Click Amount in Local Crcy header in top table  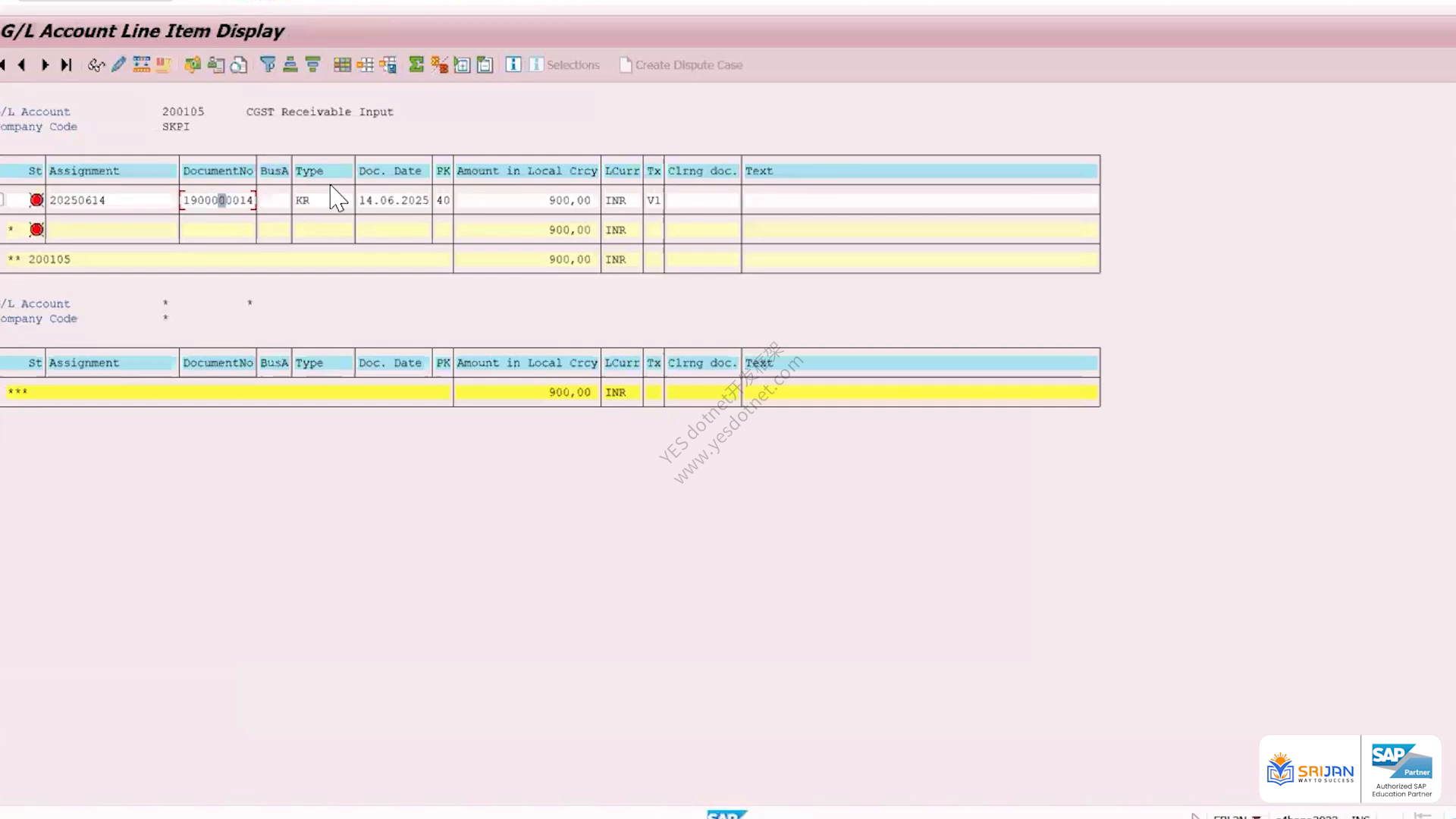point(527,171)
